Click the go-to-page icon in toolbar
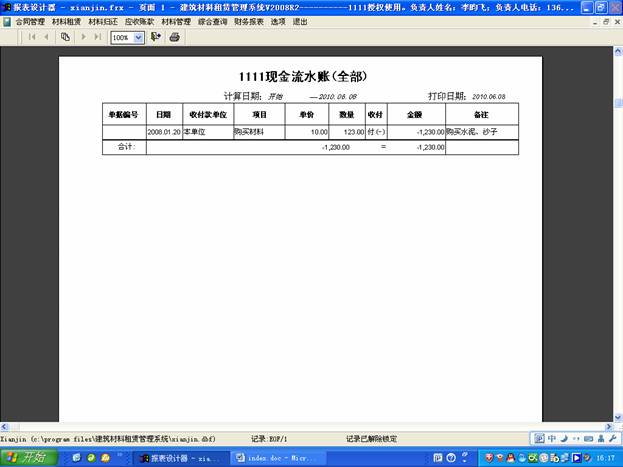Viewport: 623px width, 467px height. [65, 37]
